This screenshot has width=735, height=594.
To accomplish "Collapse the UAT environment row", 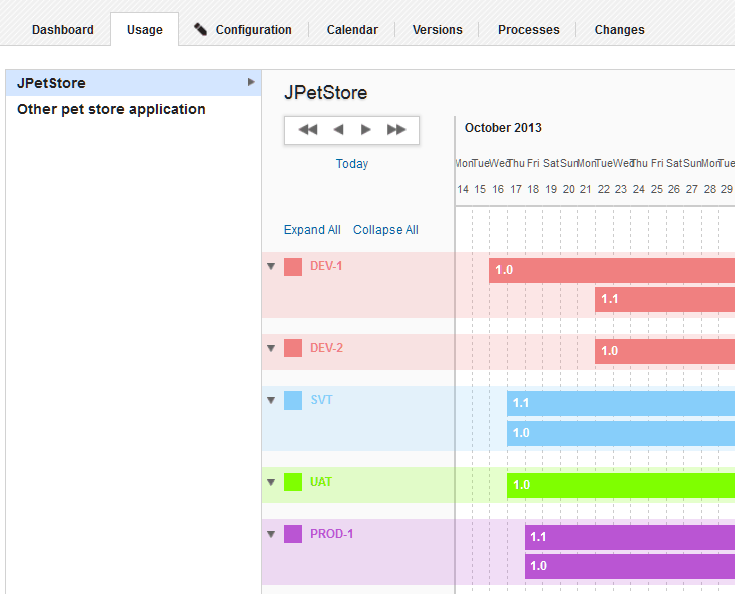I will click(x=271, y=482).
